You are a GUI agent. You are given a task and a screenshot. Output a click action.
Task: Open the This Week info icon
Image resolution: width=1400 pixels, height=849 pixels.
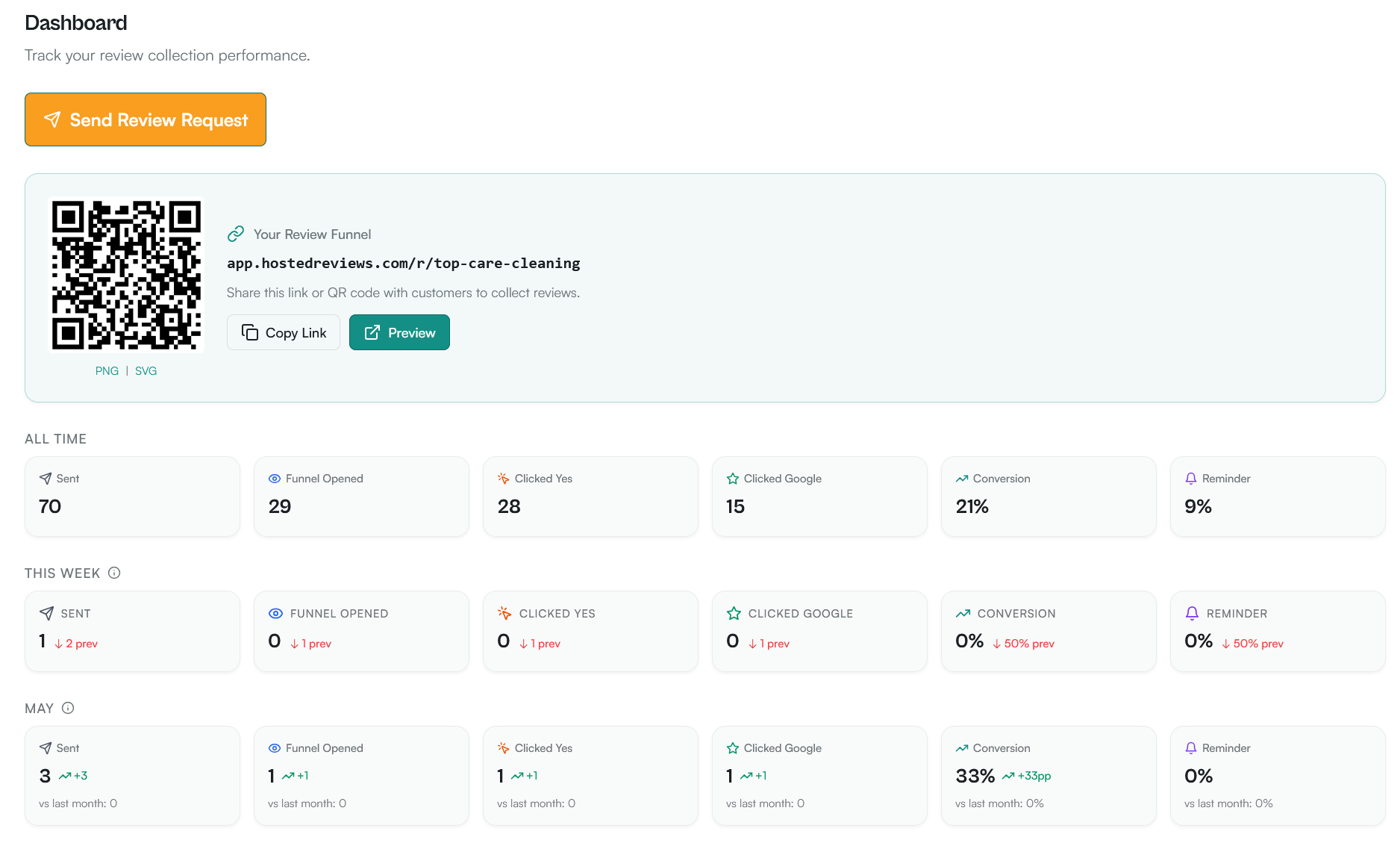coord(114,573)
